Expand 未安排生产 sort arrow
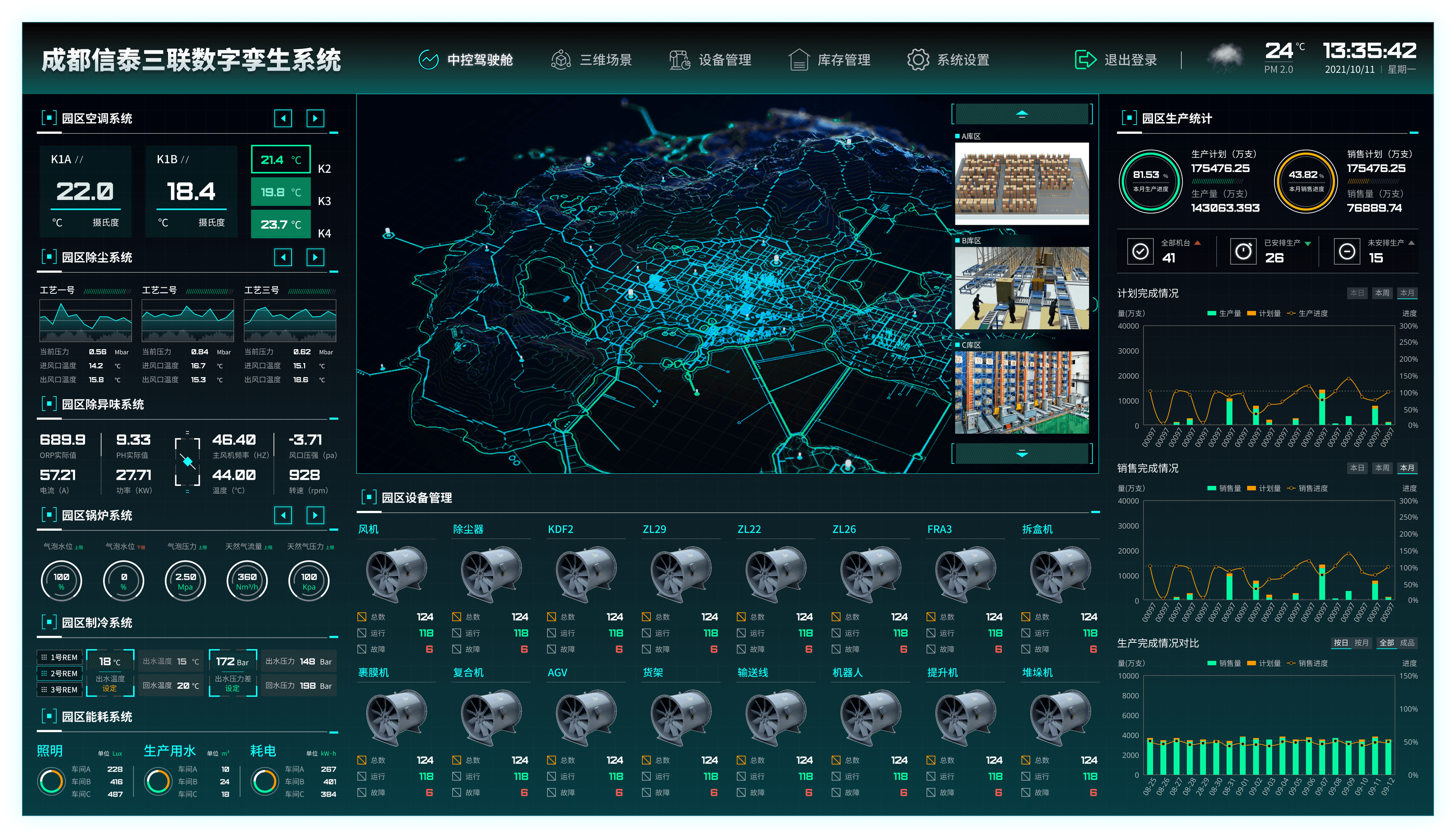Viewport: 1456px width, 838px height. click(x=1411, y=243)
